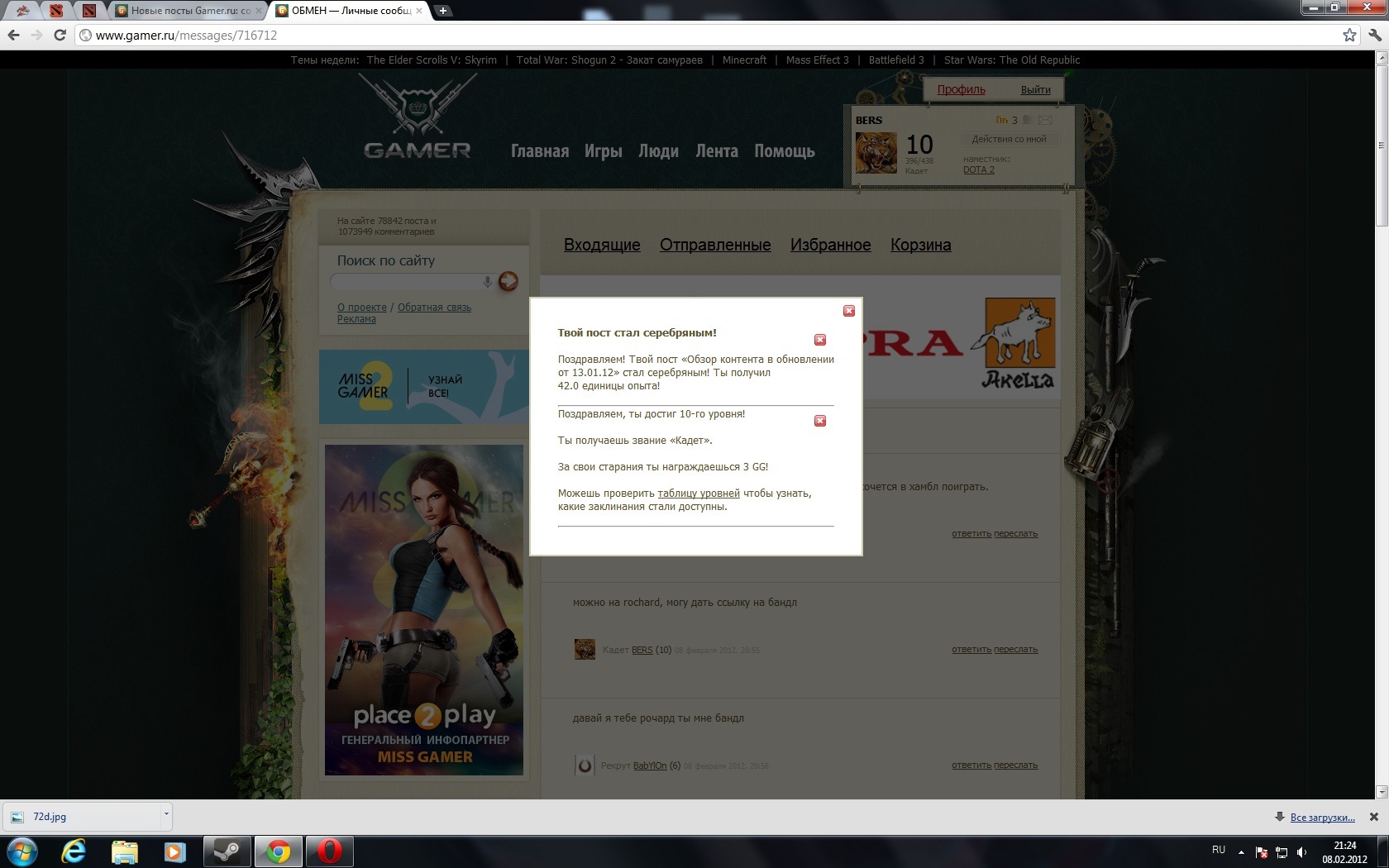Open Steam from the taskbar
Viewport: 1389px width, 868px height.
pyautogui.click(x=226, y=851)
